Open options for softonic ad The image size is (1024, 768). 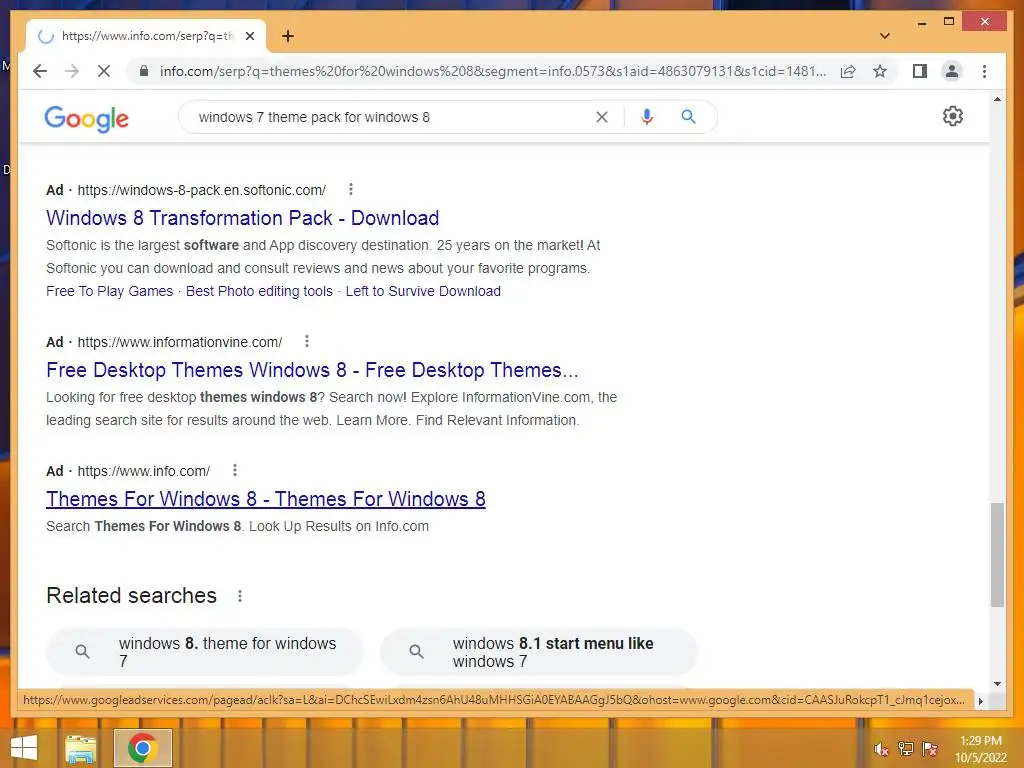351,189
